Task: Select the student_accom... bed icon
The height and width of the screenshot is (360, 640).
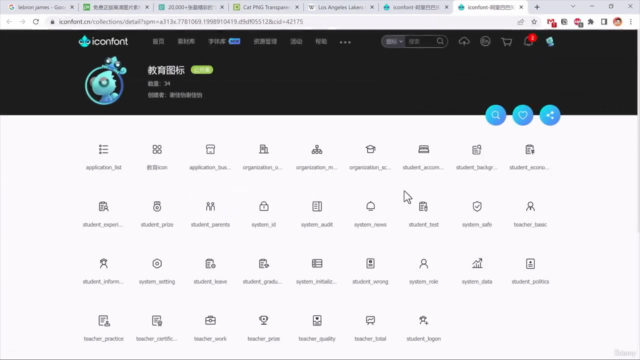Action: [x=424, y=149]
